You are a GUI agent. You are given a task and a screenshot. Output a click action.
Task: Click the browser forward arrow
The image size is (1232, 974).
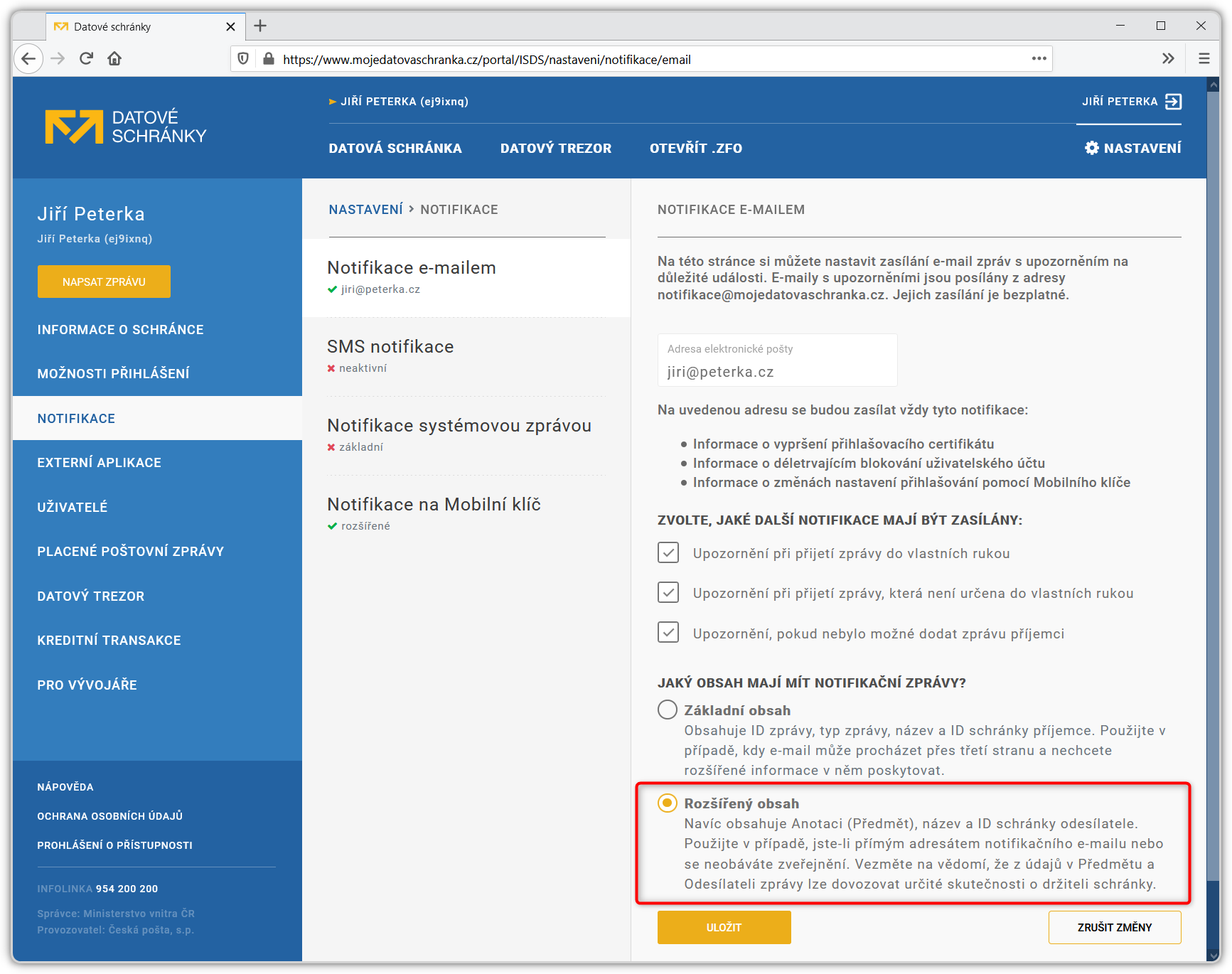(x=58, y=58)
